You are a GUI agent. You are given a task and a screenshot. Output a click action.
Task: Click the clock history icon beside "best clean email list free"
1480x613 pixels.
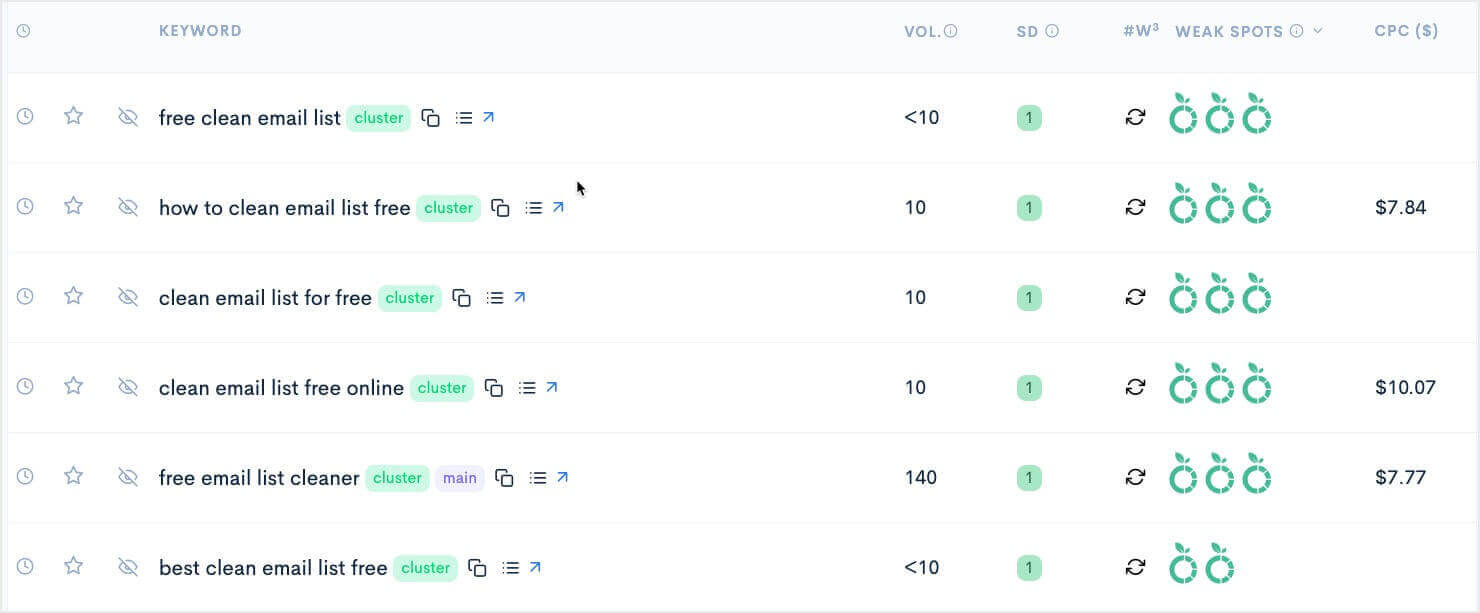tap(24, 566)
